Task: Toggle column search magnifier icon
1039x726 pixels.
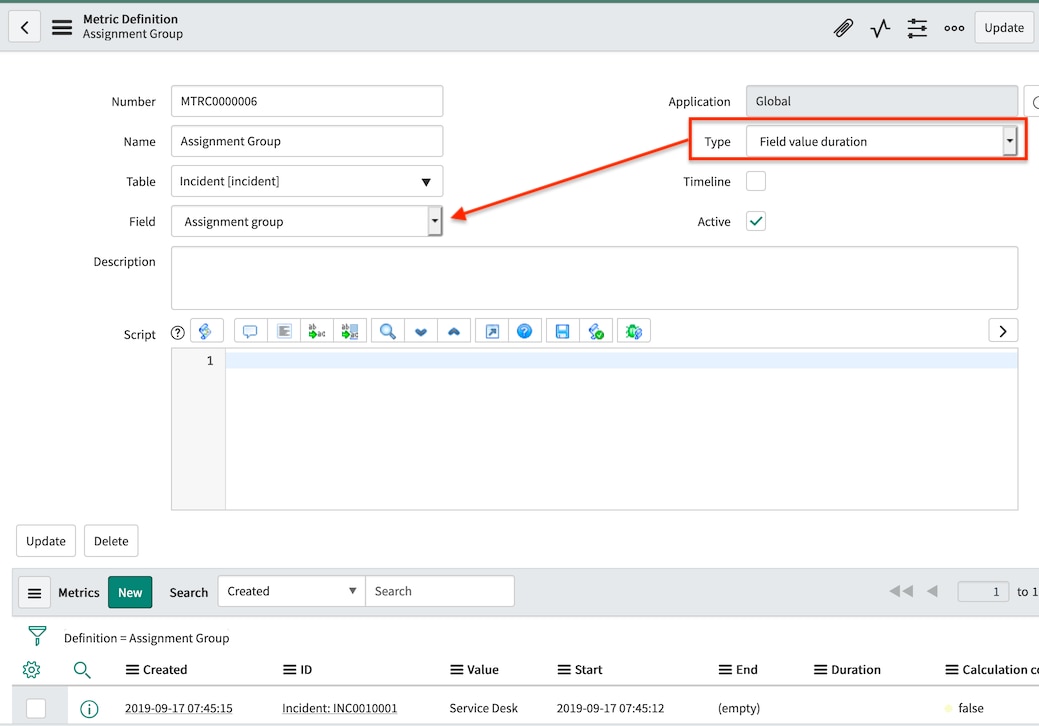Action: pos(82,670)
